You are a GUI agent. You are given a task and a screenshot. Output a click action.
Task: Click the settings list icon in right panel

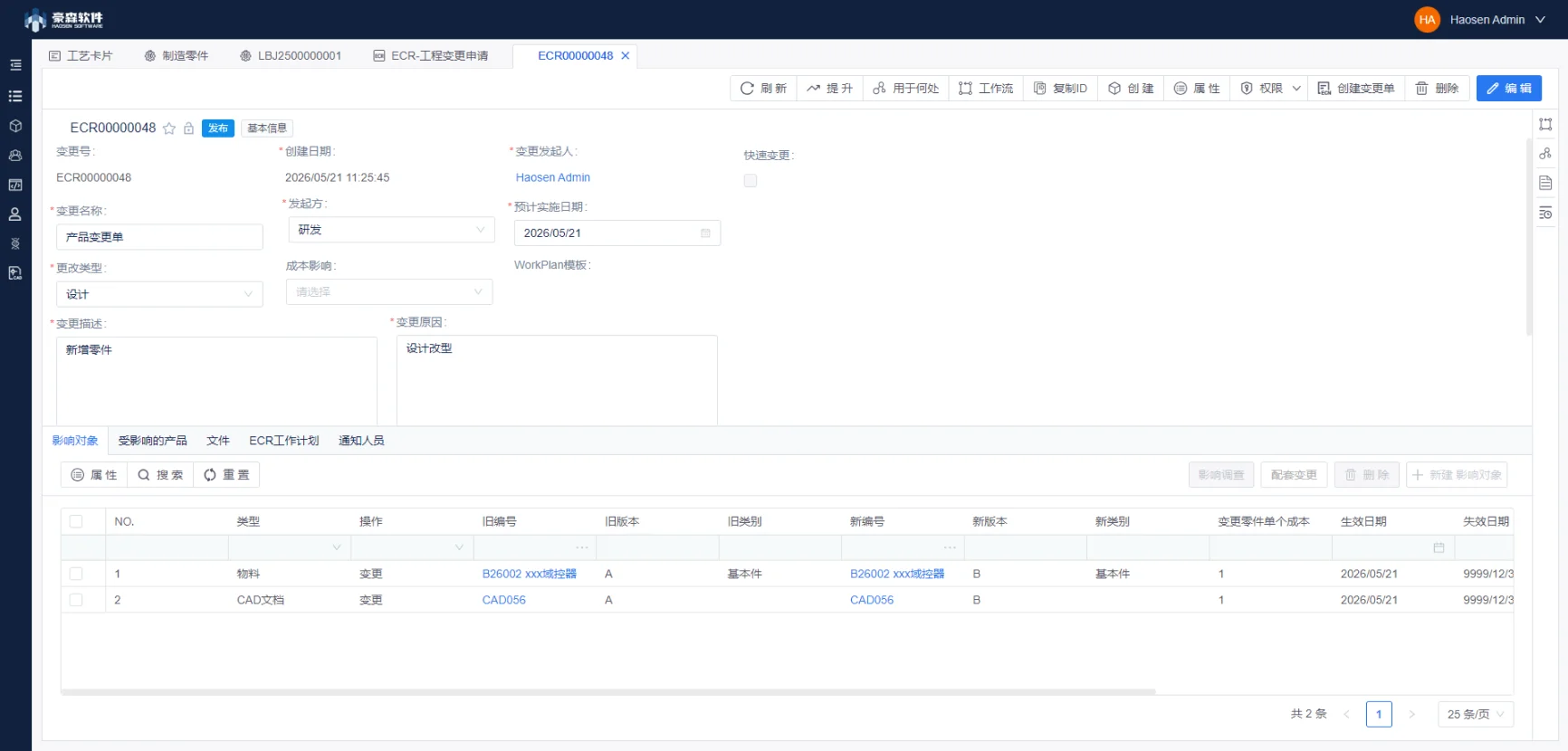1545,214
